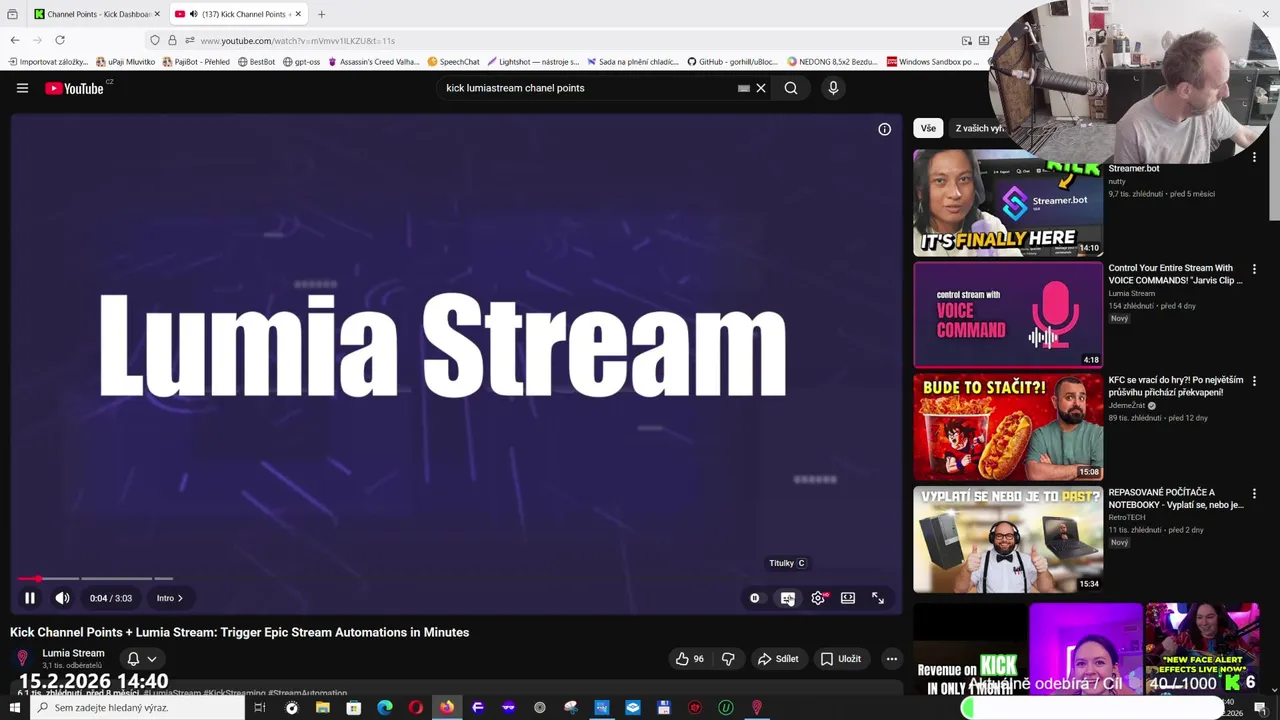The image size is (1280, 720).
Task: Open Microsoft Edge from taskbar
Action: [x=385, y=708]
